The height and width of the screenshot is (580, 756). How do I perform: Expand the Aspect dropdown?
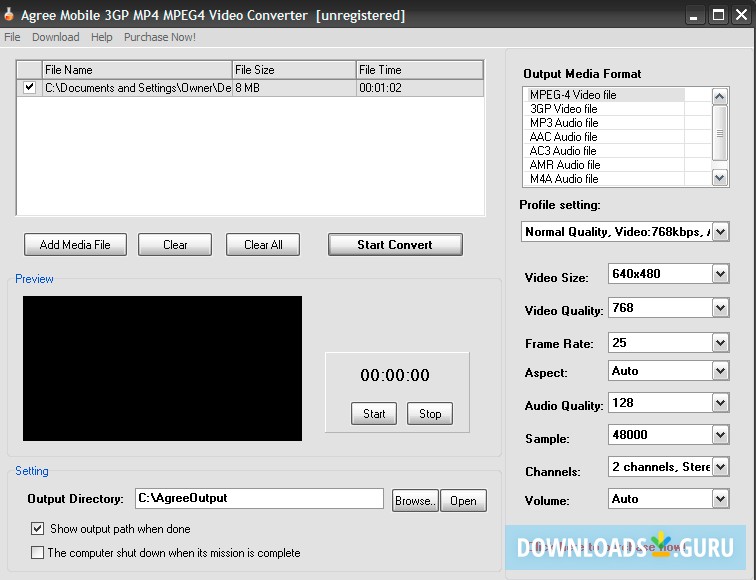(x=720, y=371)
